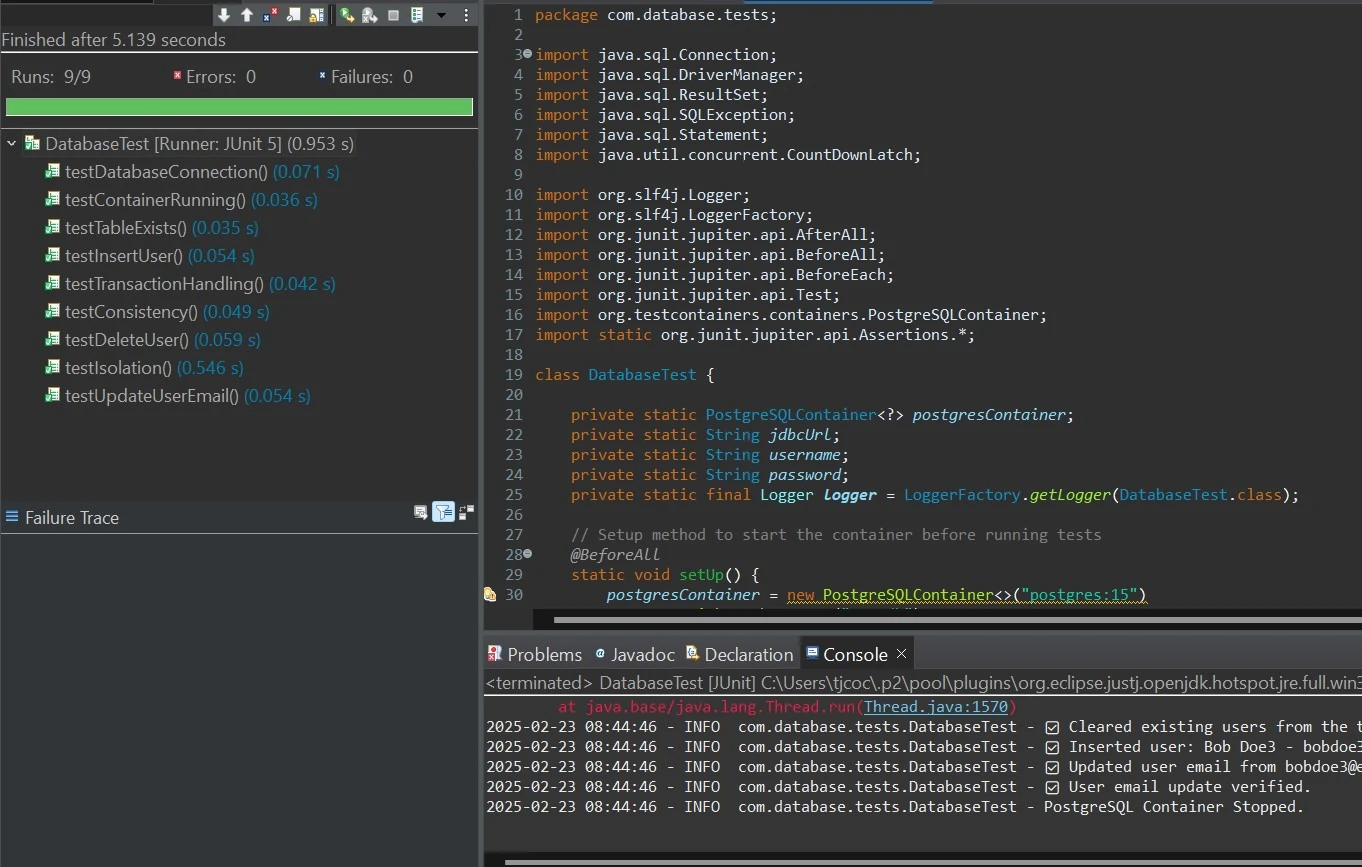Click the warning marker at line 30
The height and width of the screenshot is (867, 1362).
(x=490, y=594)
